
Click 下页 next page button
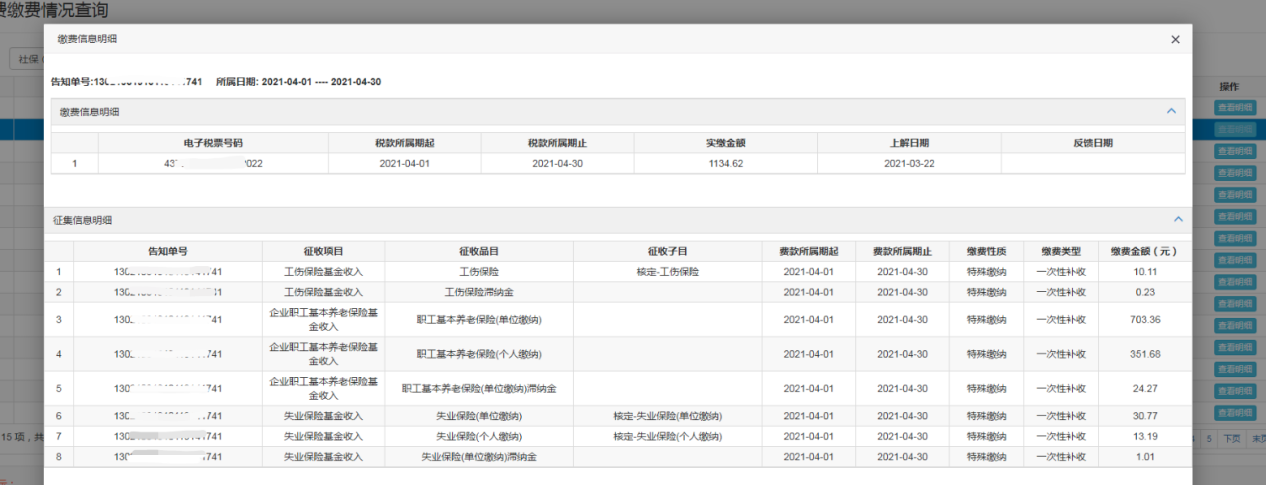click(x=1232, y=438)
